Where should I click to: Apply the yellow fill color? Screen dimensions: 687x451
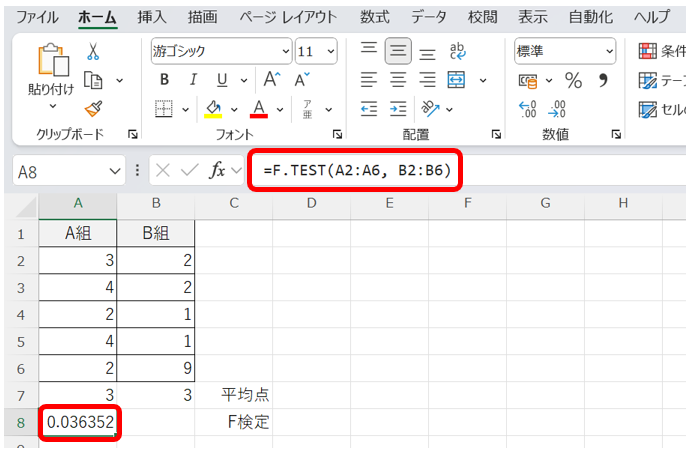[213, 109]
